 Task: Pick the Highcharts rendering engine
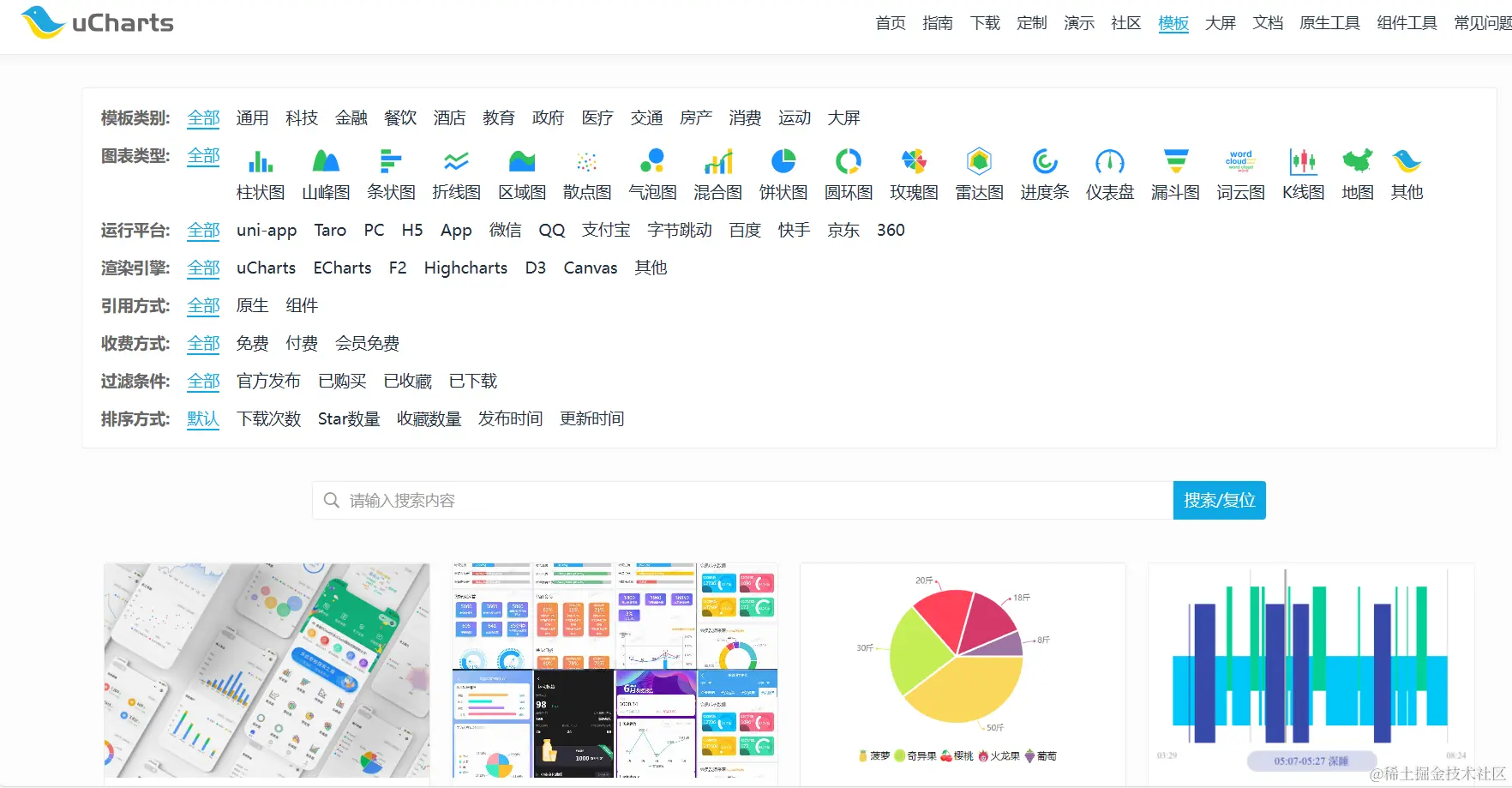coord(466,268)
